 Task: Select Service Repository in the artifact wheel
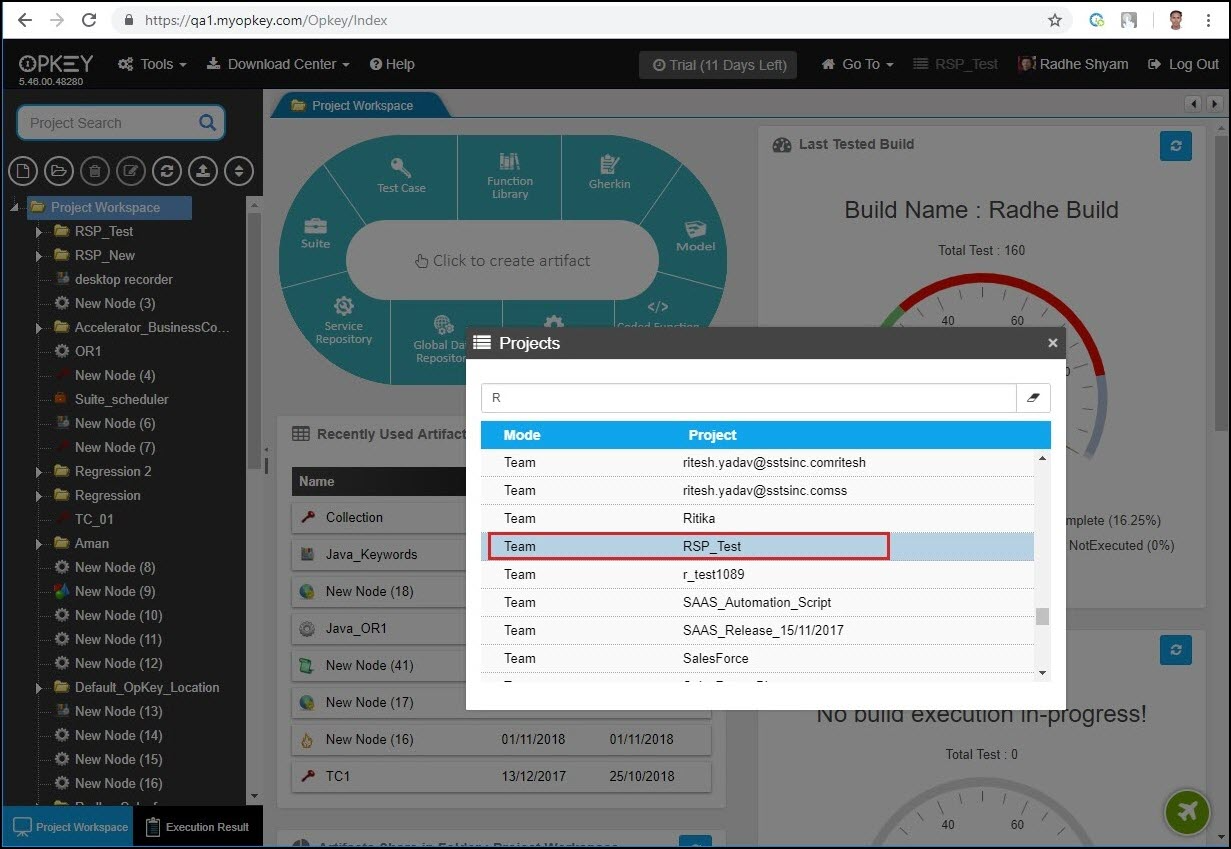pyautogui.click(x=343, y=320)
